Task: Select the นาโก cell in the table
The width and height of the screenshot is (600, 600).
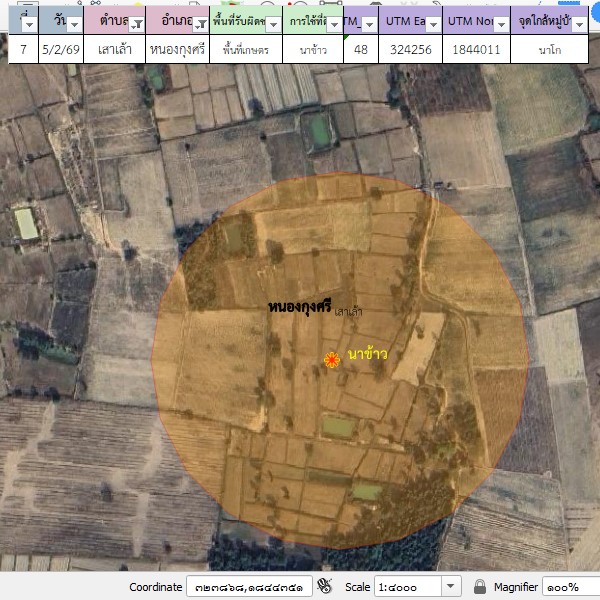Action: (549, 49)
